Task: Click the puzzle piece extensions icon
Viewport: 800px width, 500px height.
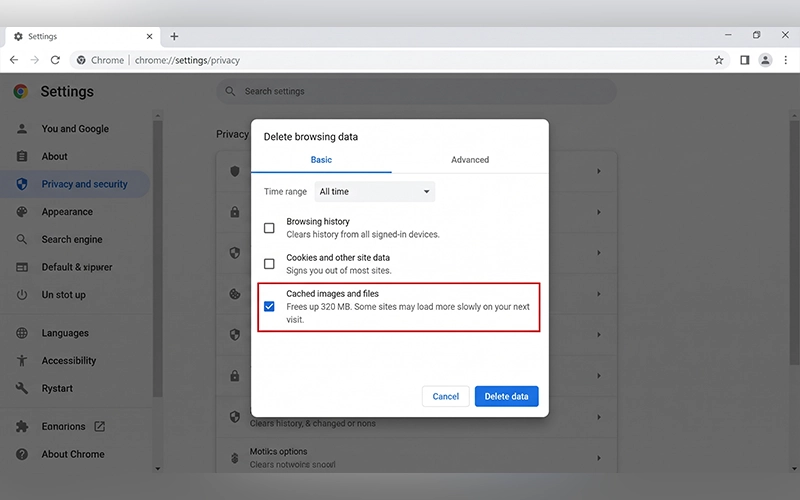Action: point(21,426)
